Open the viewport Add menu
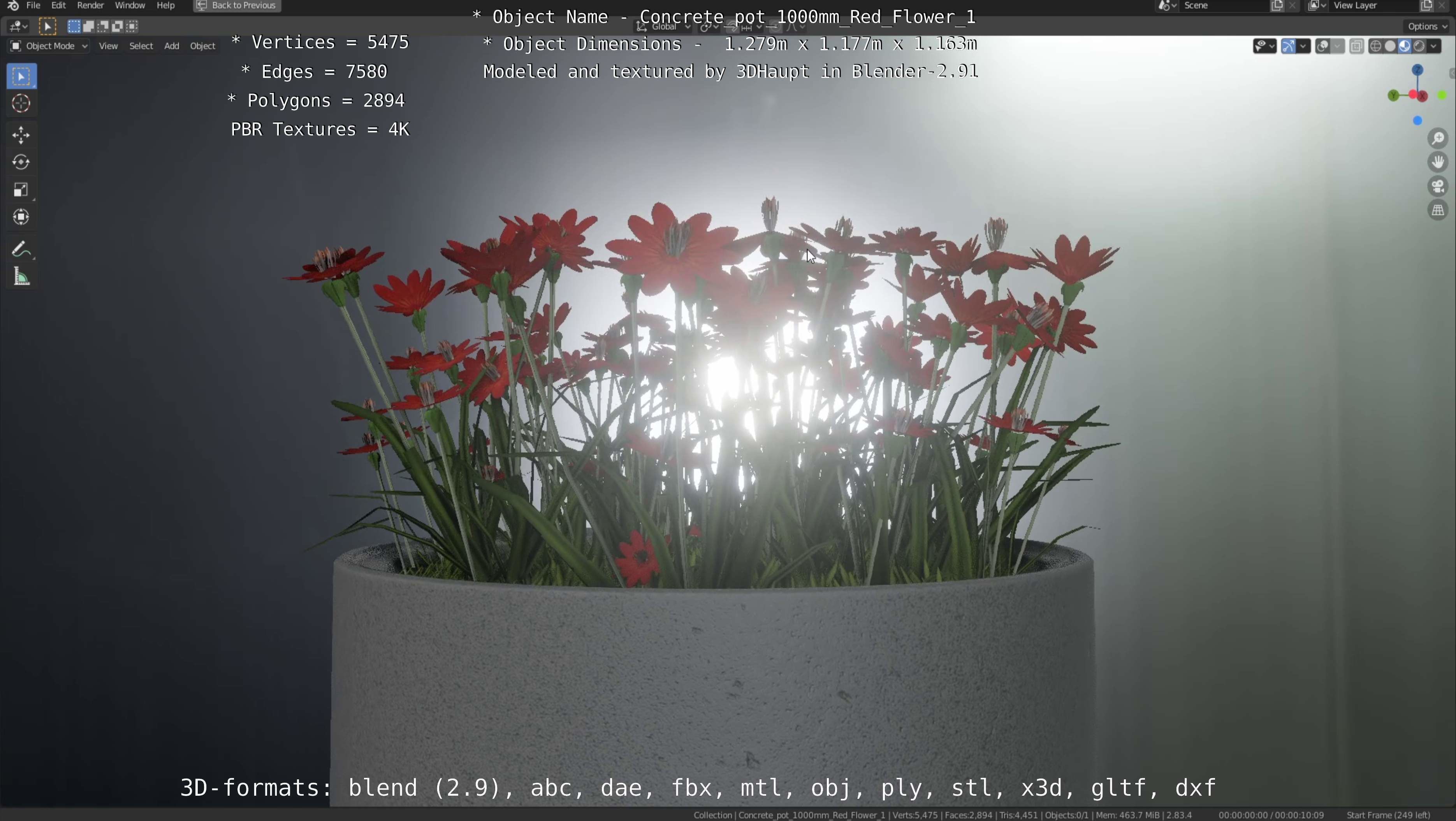The height and width of the screenshot is (821, 1456). pyautogui.click(x=172, y=46)
